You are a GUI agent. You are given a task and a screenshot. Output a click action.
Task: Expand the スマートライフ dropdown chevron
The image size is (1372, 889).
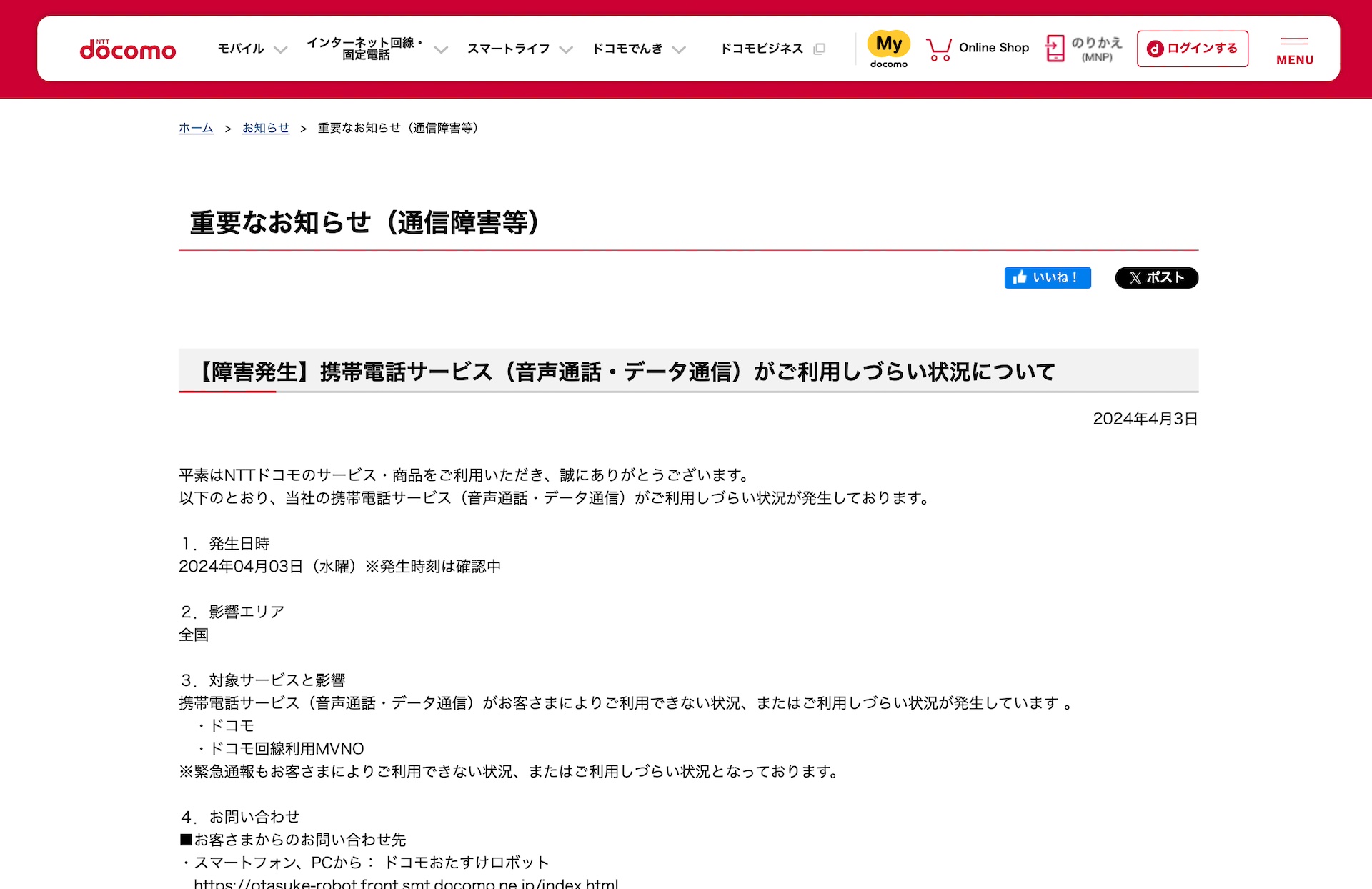(566, 49)
